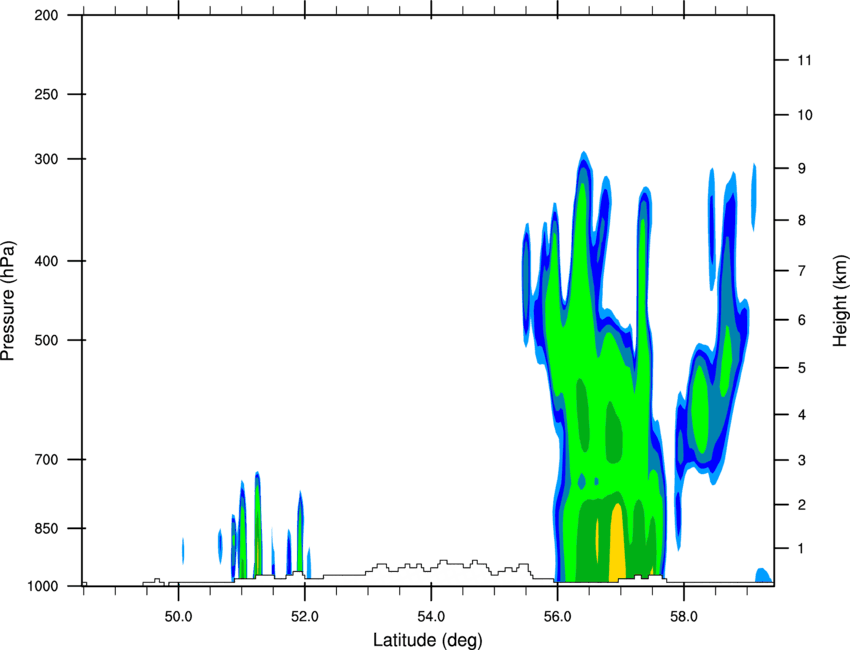The image size is (850, 650).
Task: Click the 500 pressure tick label
Action: [x=47, y=340]
